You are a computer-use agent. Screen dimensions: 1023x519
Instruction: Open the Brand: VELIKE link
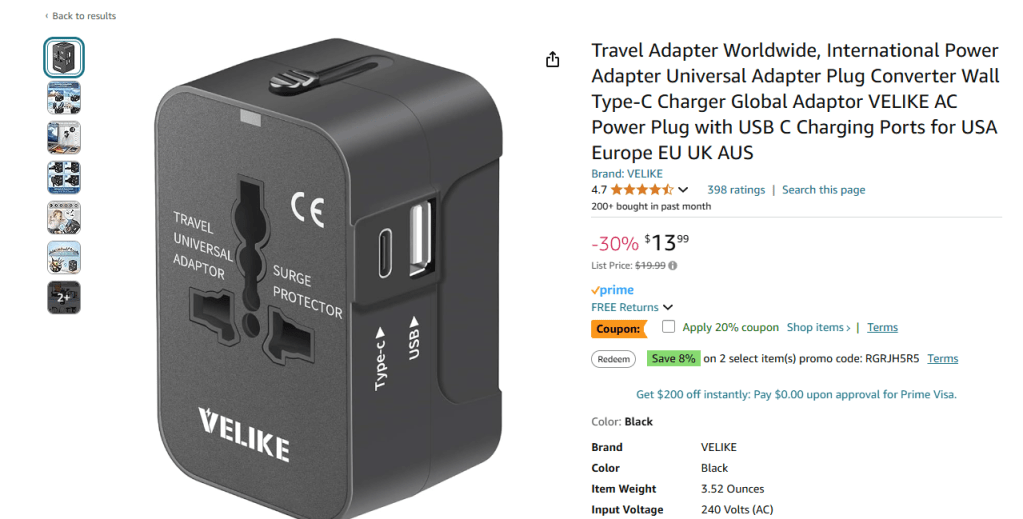coord(627,174)
